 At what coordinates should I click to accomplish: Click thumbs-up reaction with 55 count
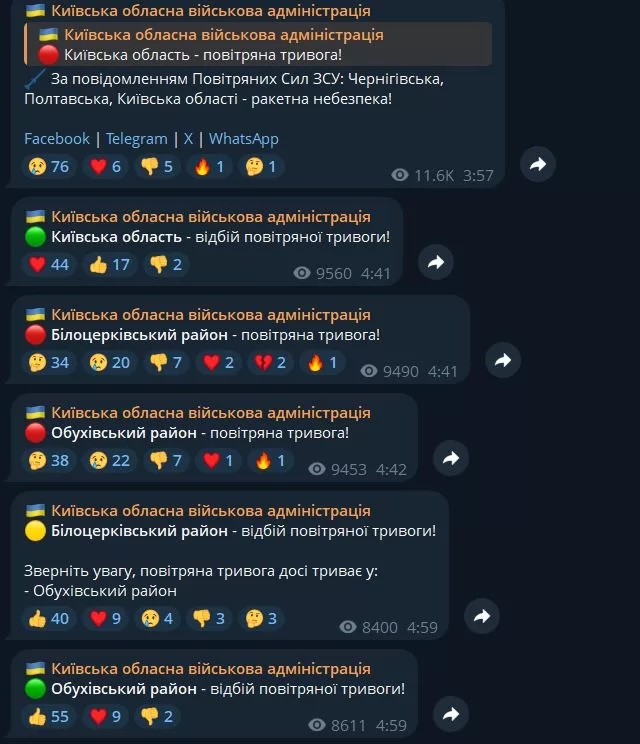49,716
